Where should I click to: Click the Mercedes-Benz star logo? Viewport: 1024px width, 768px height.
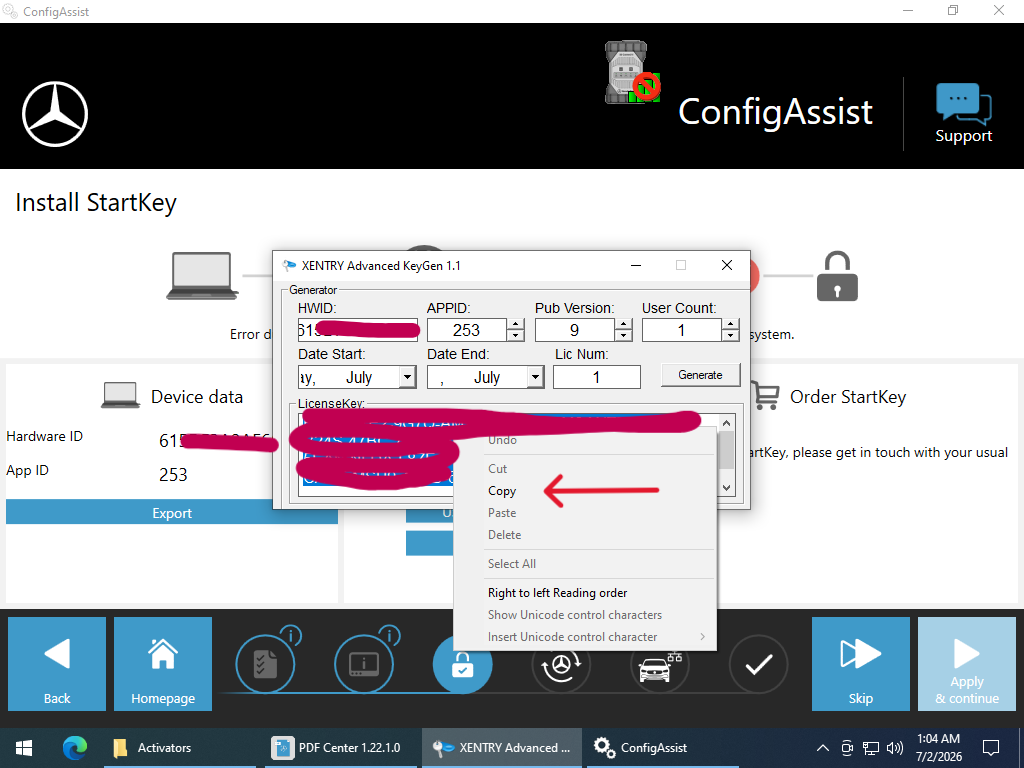click(x=55, y=114)
